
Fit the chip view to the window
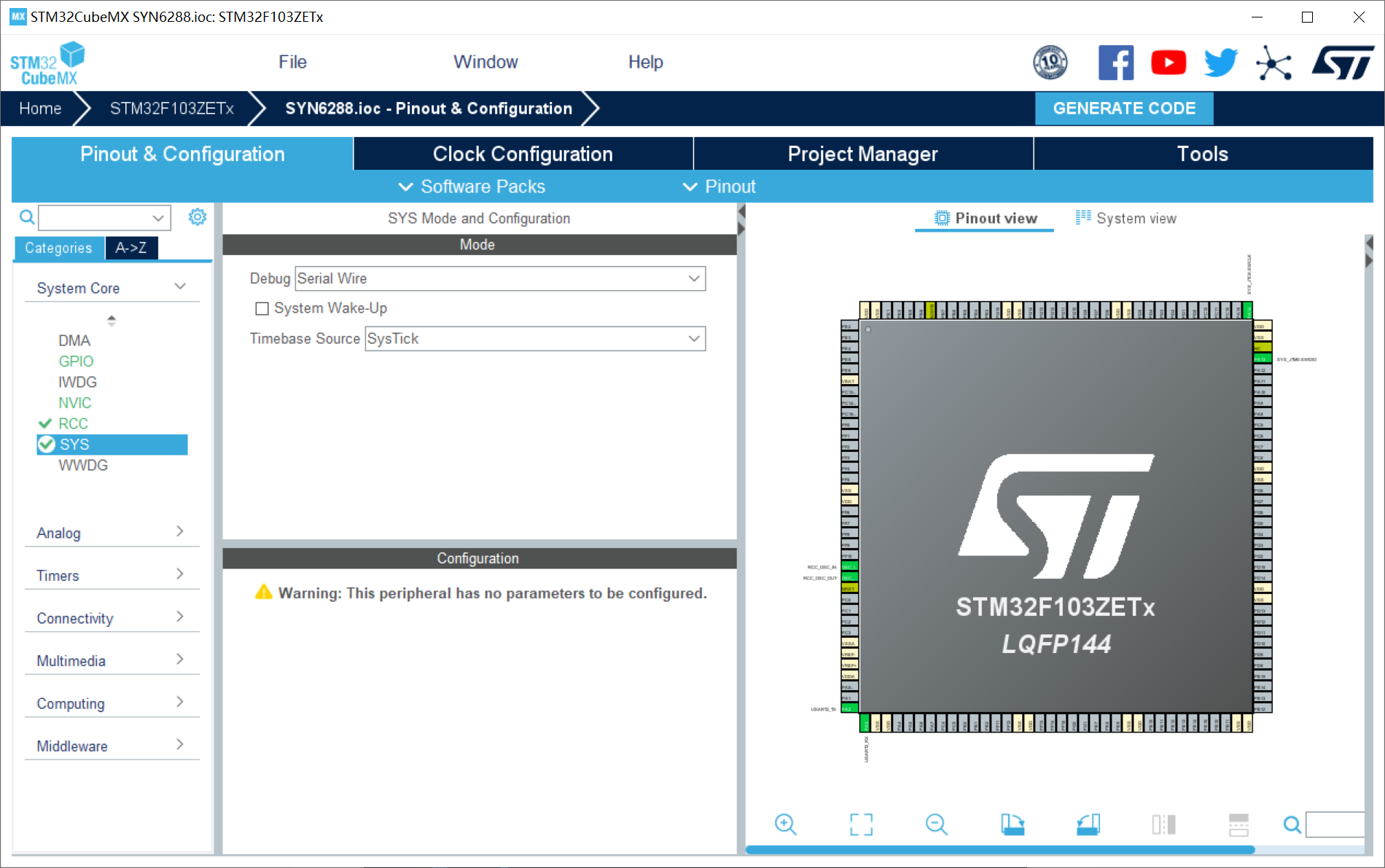click(861, 824)
